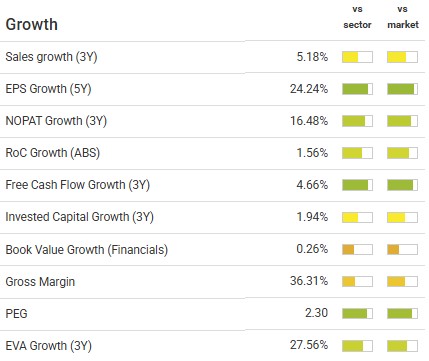This screenshot has height=361, width=429.
Task: Click the 24.24% EPS Growth value
Action: coord(309,89)
